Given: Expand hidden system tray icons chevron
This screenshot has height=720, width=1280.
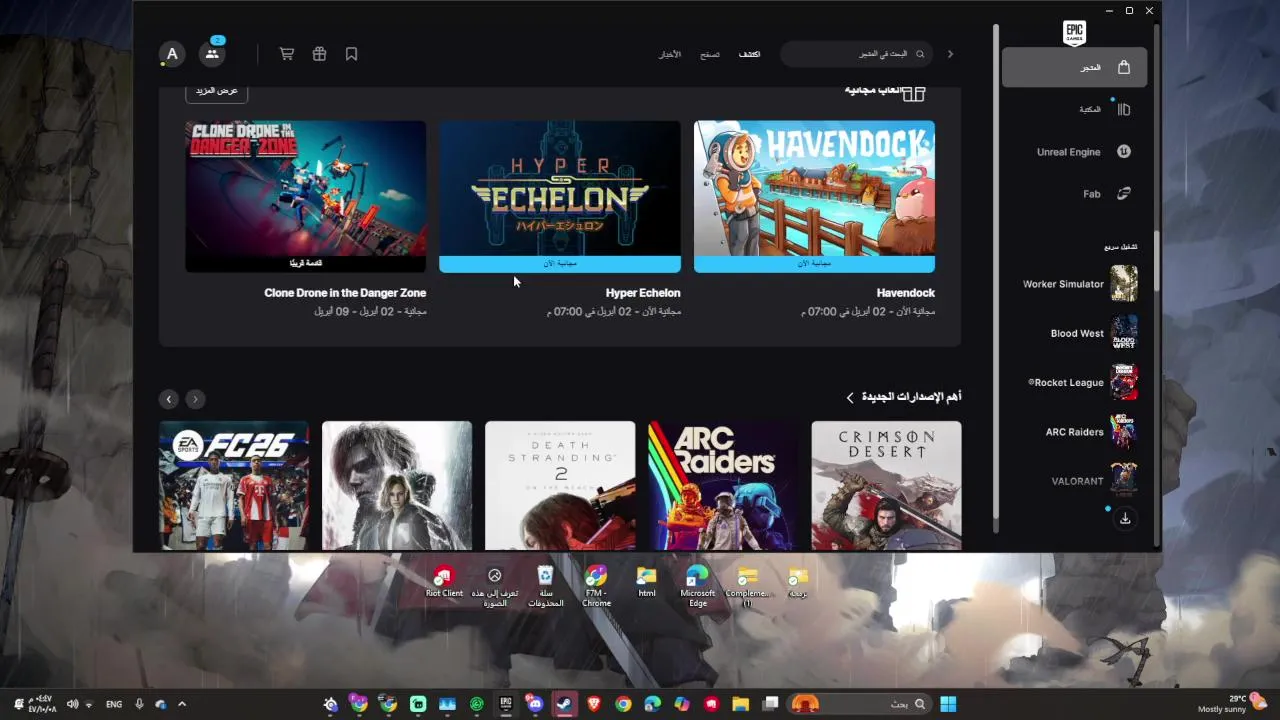Looking at the screenshot, I should click(182, 704).
